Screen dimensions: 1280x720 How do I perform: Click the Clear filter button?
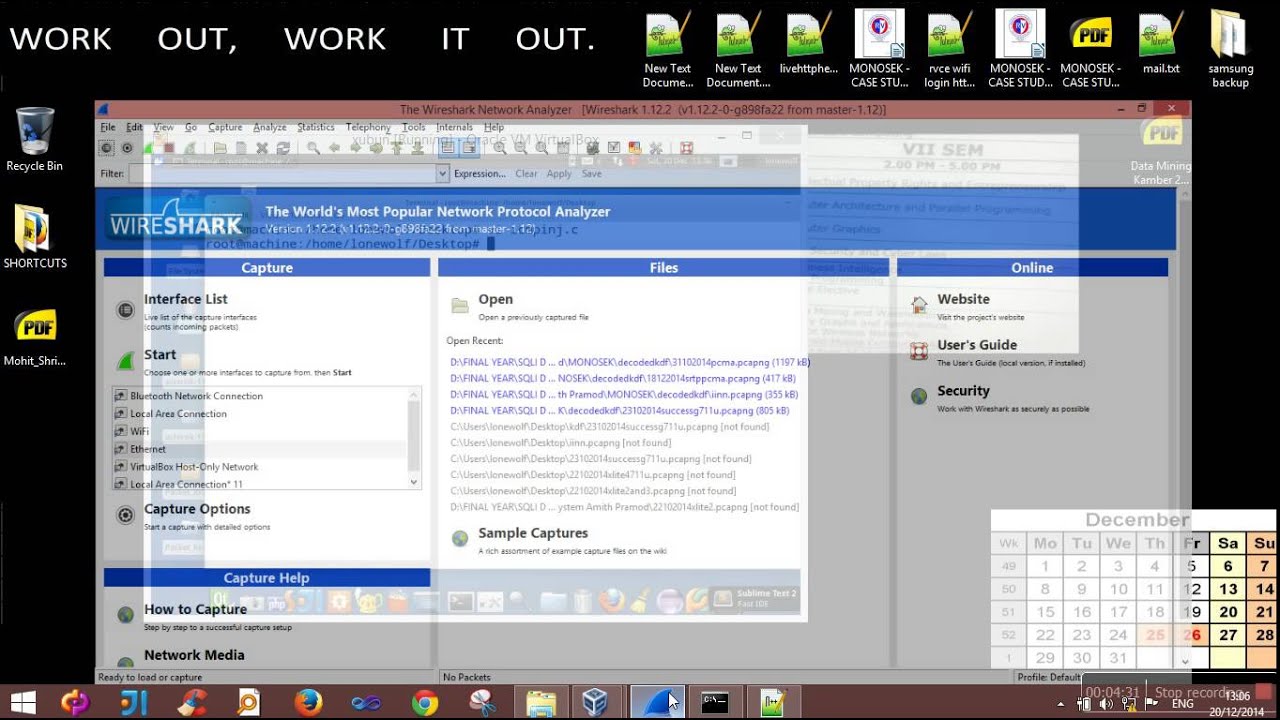point(526,173)
